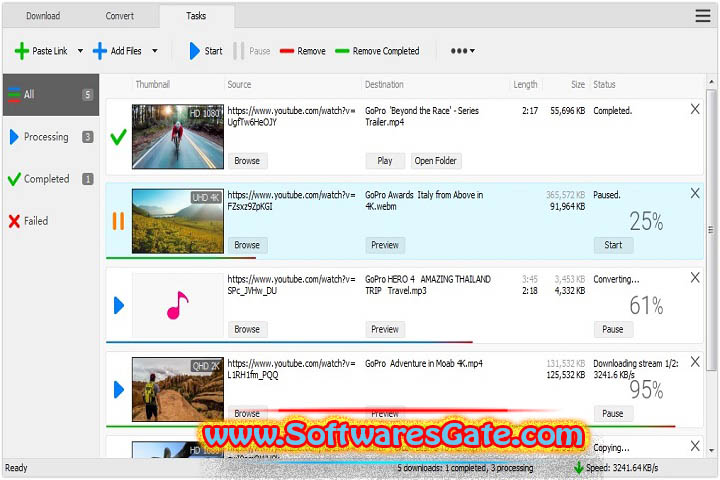Open the hamburger menu
This screenshot has height=480, width=720.
pyautogui.click(x=703, y=16)
